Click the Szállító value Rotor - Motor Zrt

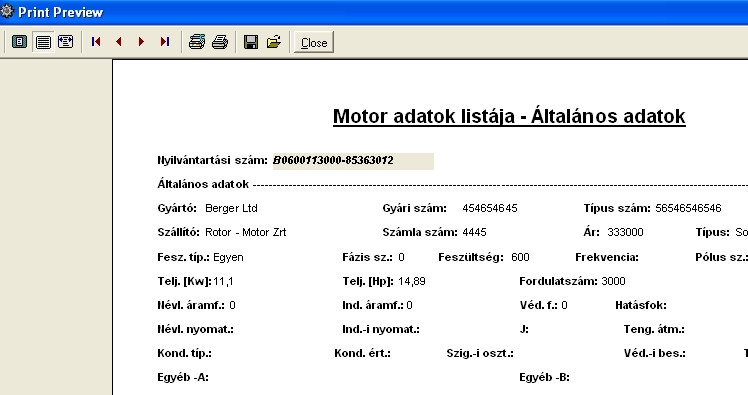(x=246, y=232)
